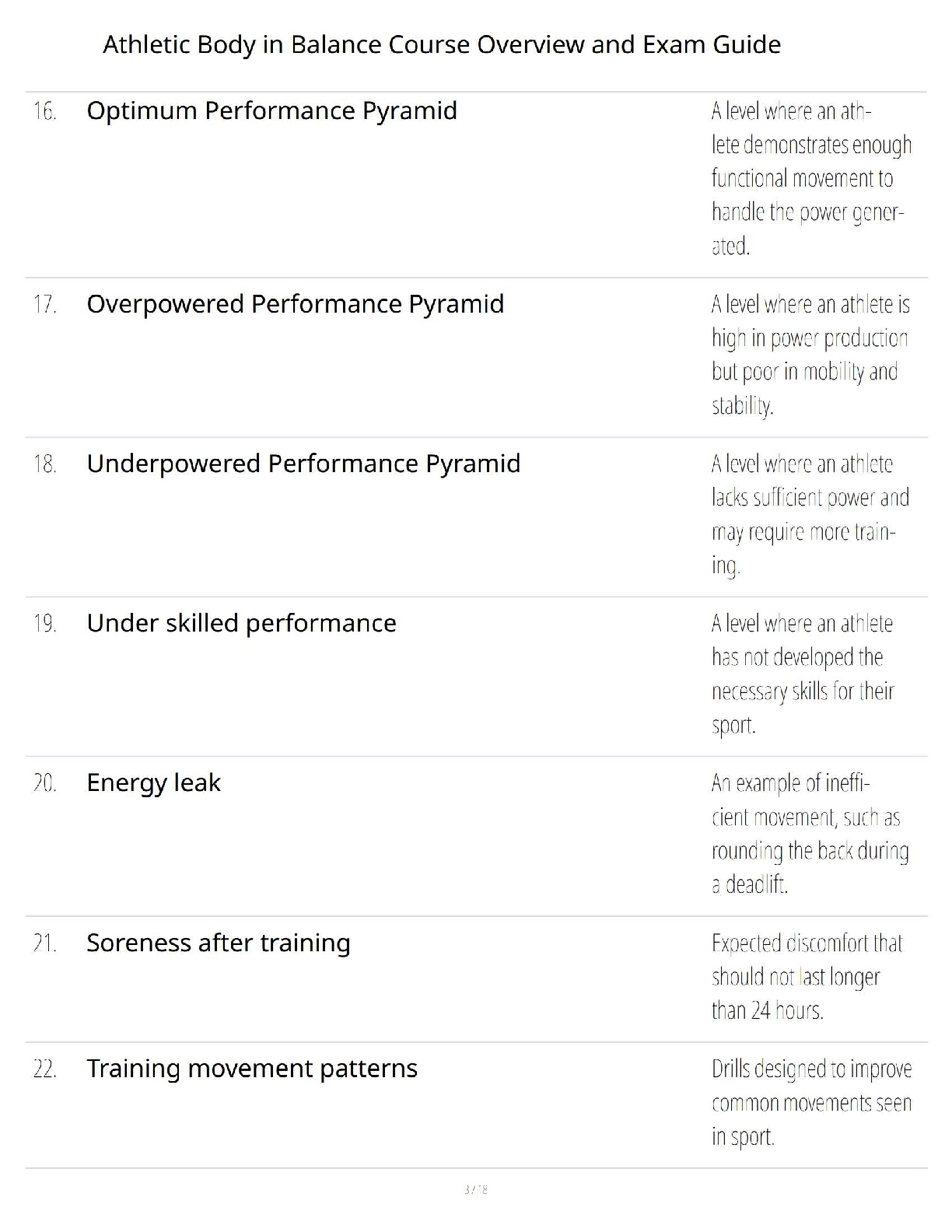Click the Underpowered Performance Pyramid term
952x1232 pixels.
tap(303, 464)
